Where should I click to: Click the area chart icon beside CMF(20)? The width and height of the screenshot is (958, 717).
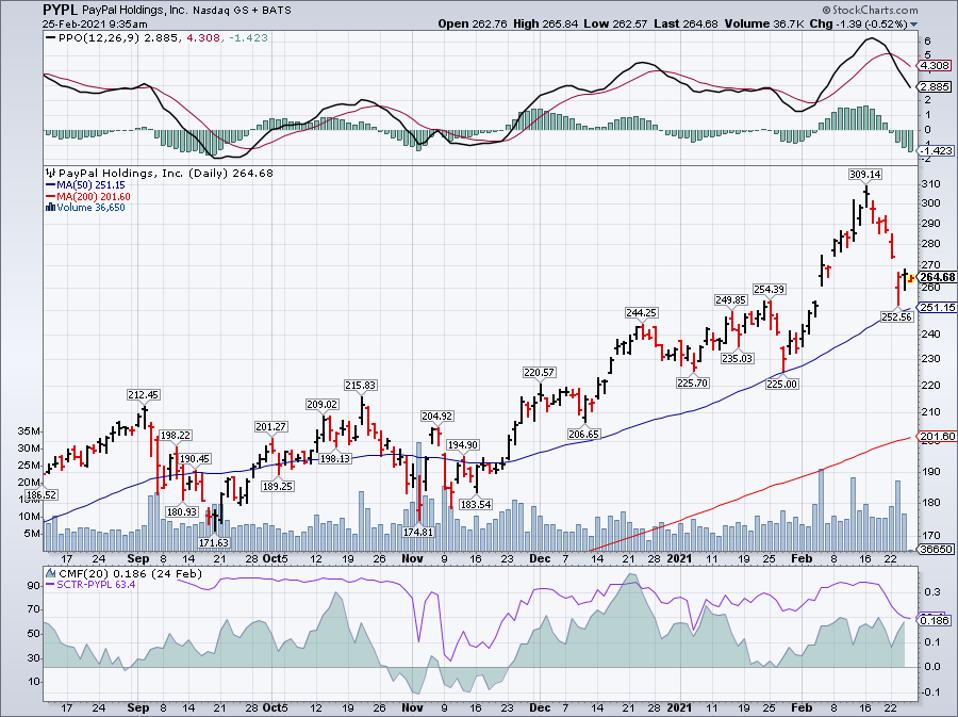pyautogui.click(x=50, y=573)
